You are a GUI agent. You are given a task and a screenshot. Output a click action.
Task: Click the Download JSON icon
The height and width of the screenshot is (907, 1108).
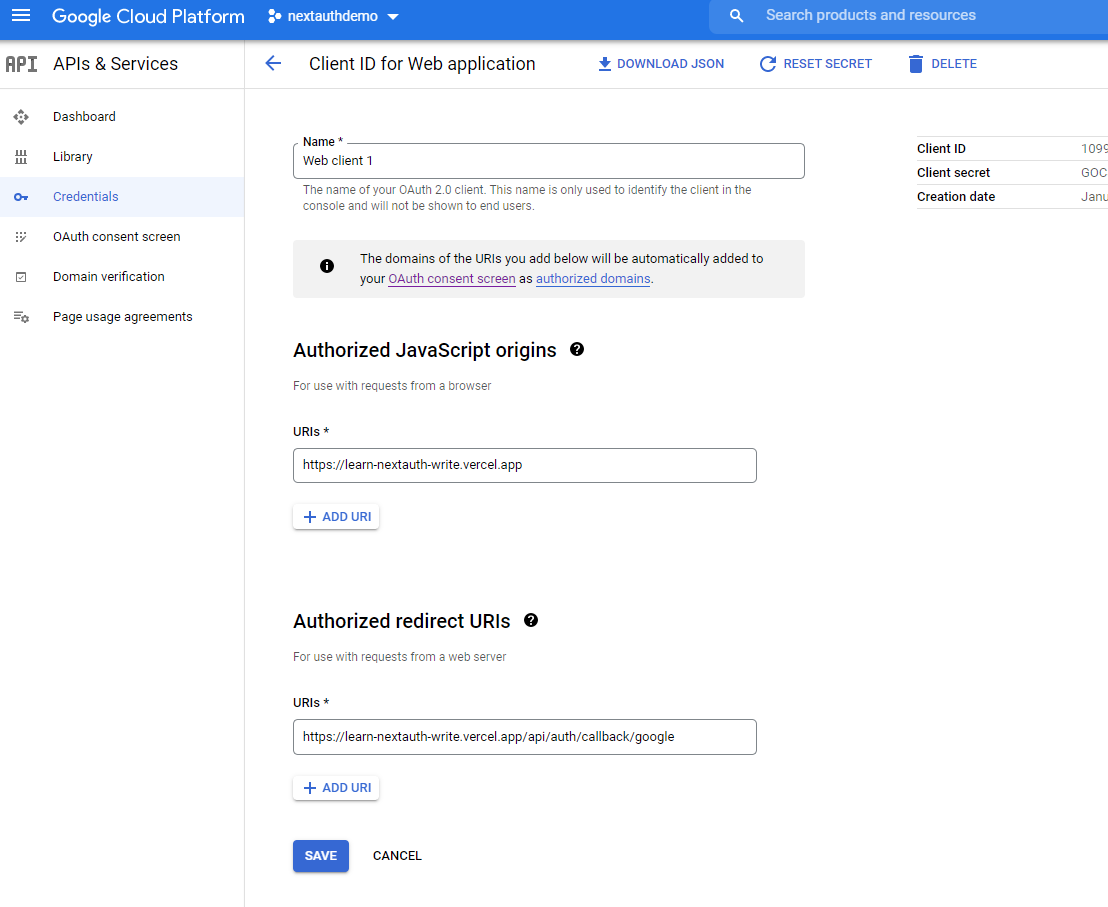coord(604,63)
